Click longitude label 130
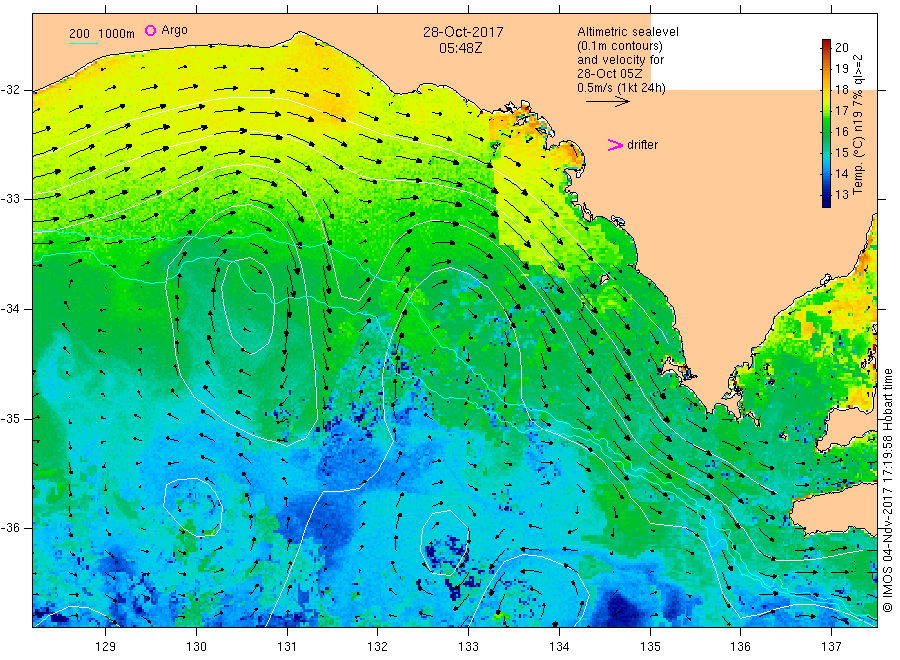900x660 pixels. pos(196,647)
